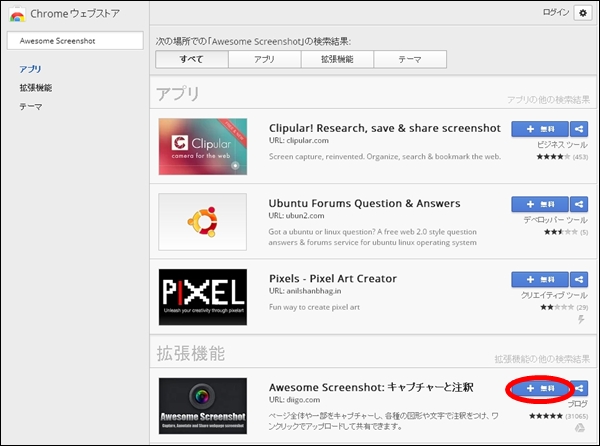Share the Awesome Screenshot extension
This screenshot has width=600, height=446.
click(x=580, y=389)
